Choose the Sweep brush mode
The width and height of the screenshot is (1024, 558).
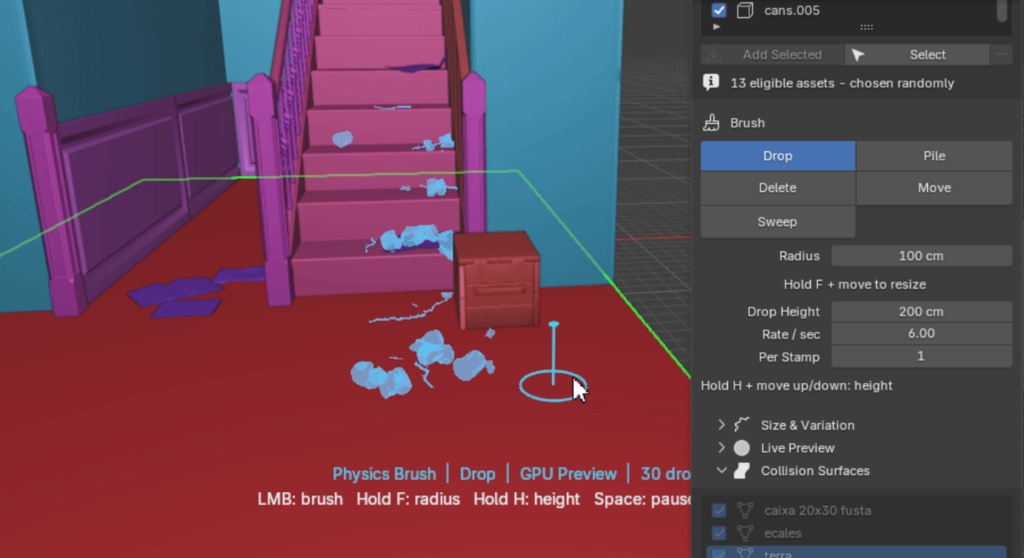(778, 222)
